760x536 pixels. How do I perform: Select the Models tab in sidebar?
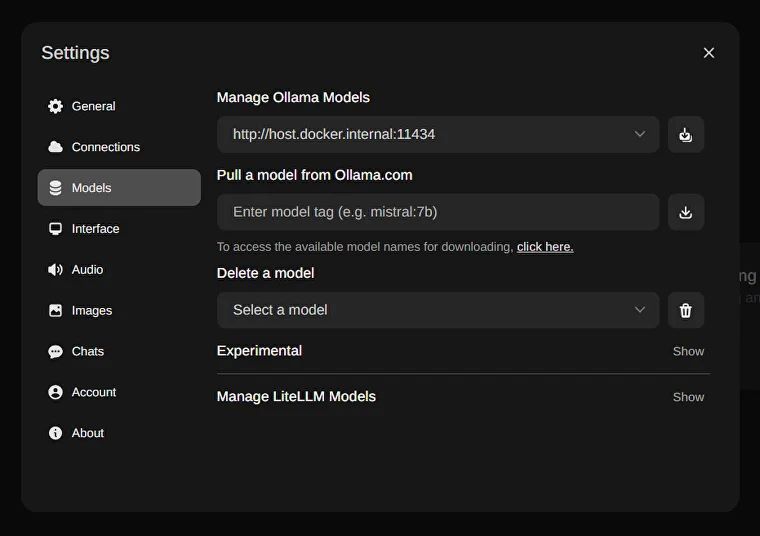118,188
